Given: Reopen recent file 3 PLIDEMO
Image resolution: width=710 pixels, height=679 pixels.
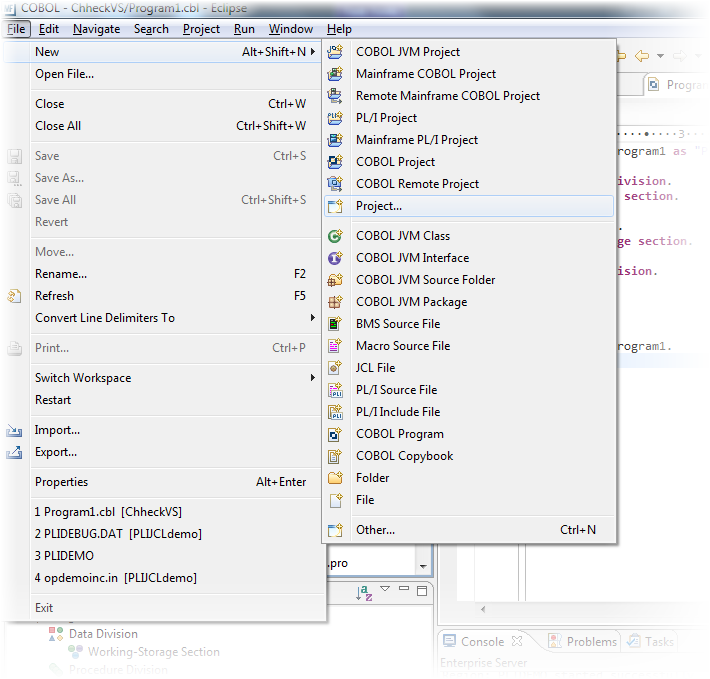Looking at the screenshot, I should [175, 556].
